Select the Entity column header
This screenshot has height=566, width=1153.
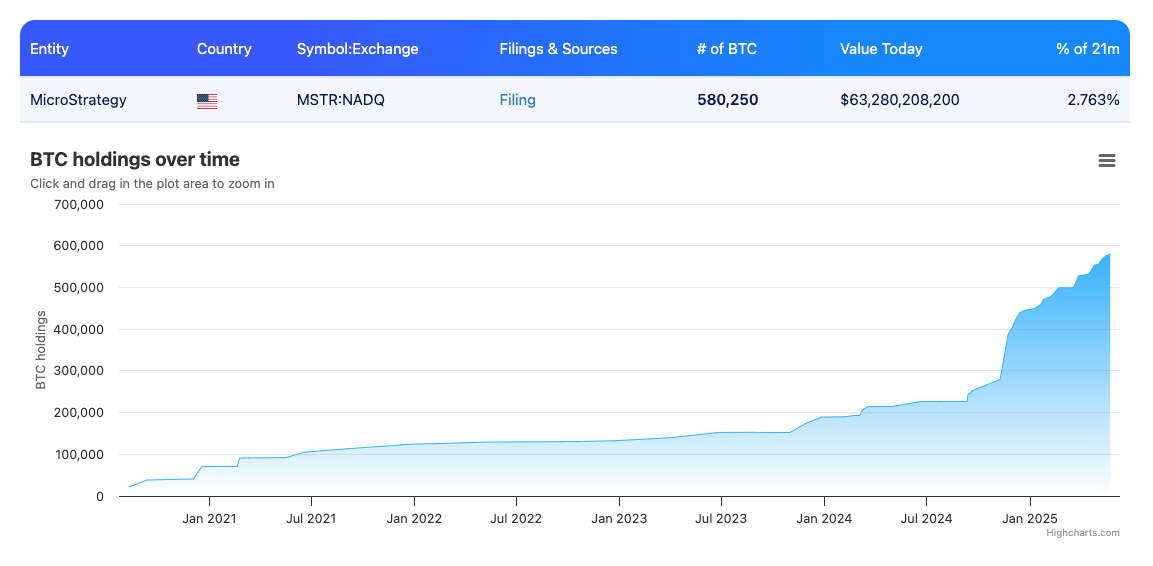(x=49, y=49)
